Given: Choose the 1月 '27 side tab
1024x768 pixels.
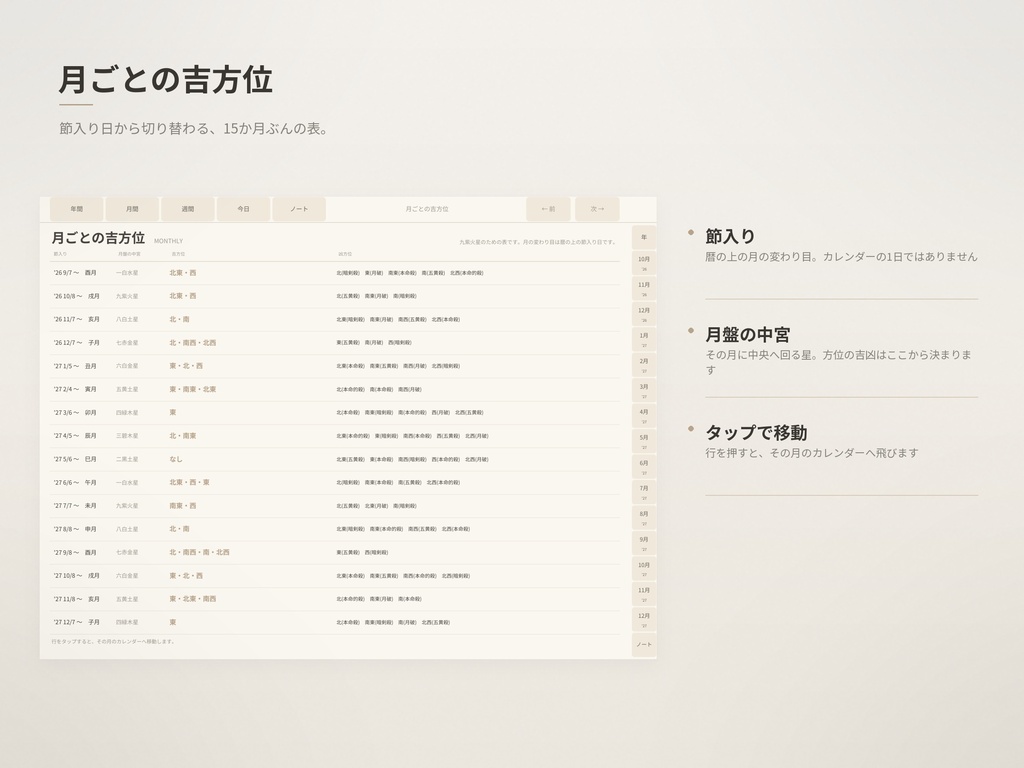Looking at the screenshot, I should tap(644, 340).
